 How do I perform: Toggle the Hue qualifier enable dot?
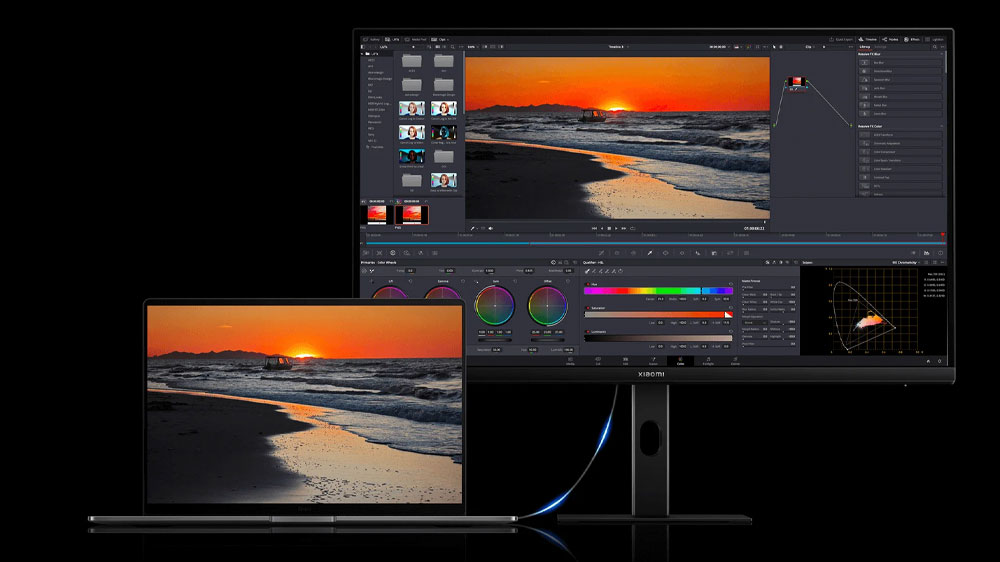click(588, 284)
